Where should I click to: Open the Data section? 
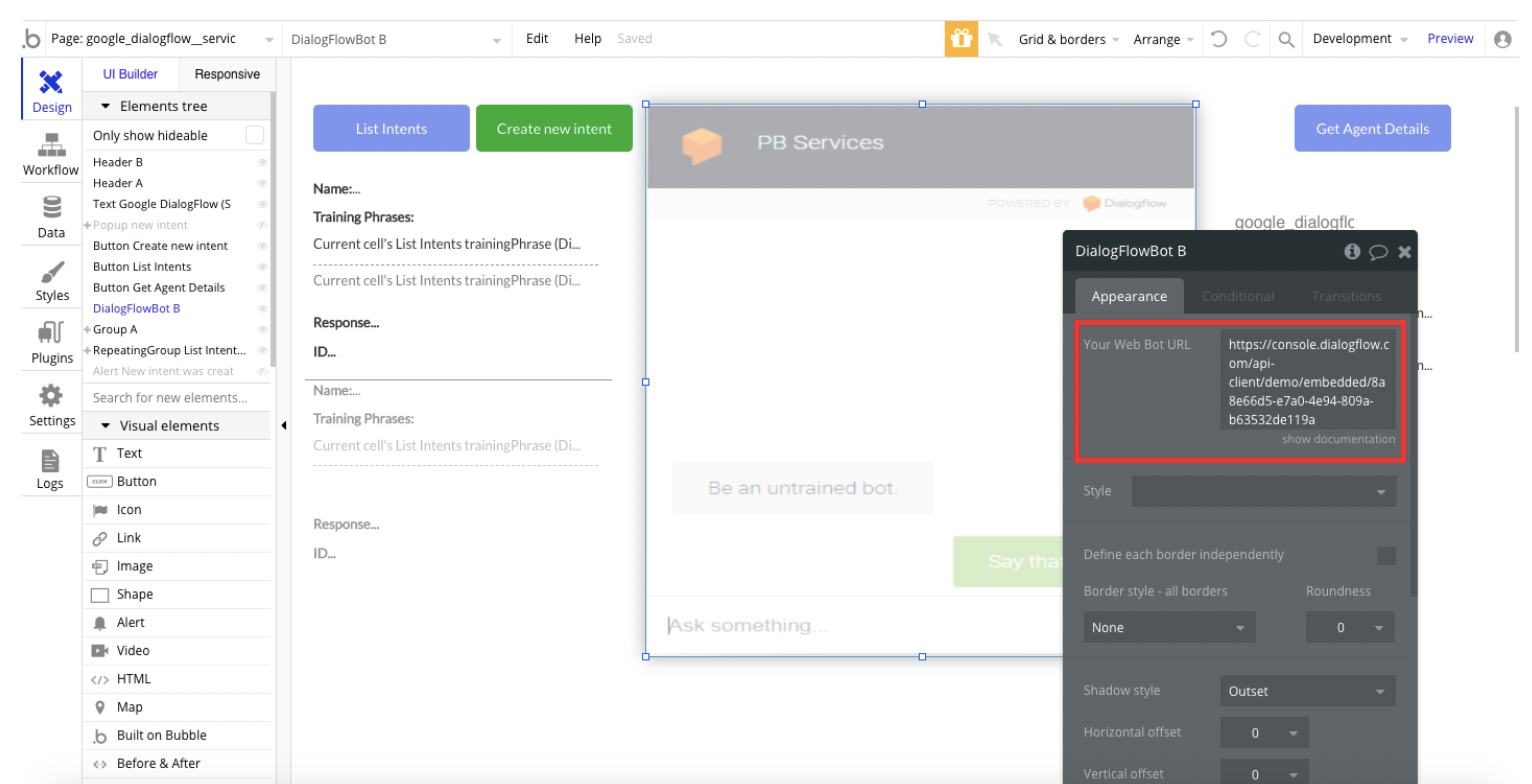pos(51,216)
